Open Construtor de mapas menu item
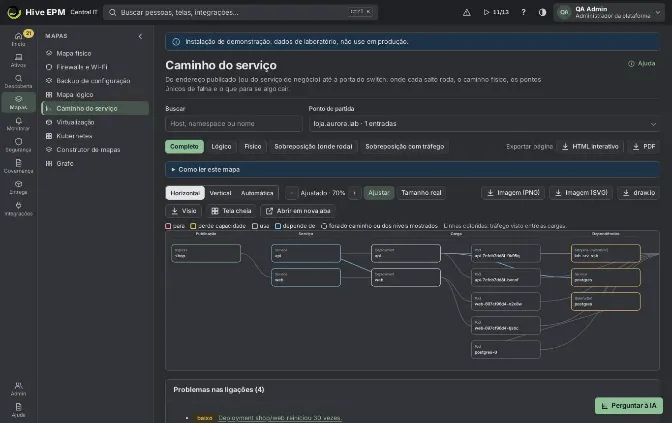Image resolution: width=672 pixels, height=423 pixels. coord(95,150)
